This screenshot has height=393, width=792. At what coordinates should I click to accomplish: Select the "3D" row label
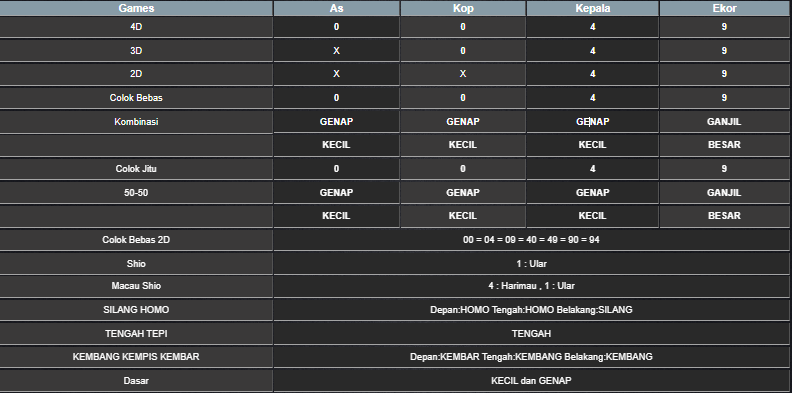click(x=136, y=51)
